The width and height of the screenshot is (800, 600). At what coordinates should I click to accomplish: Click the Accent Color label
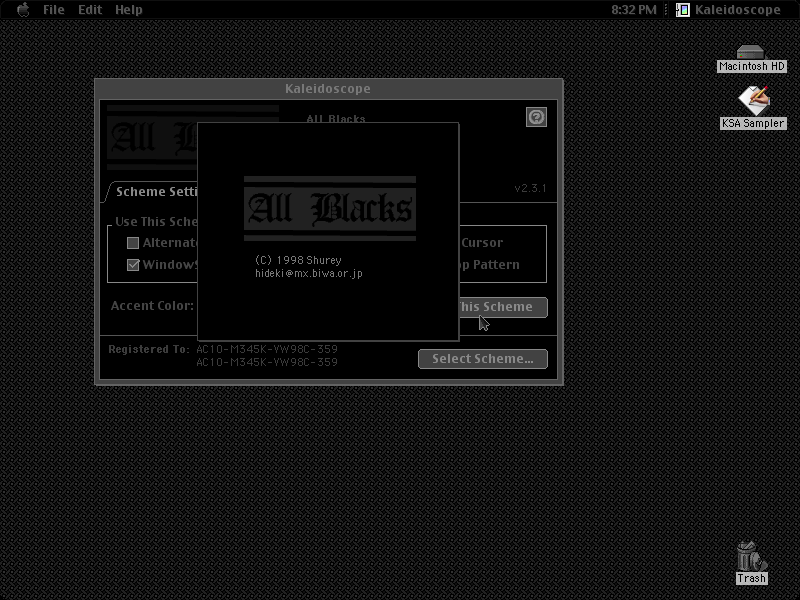(x=152, y=306)
